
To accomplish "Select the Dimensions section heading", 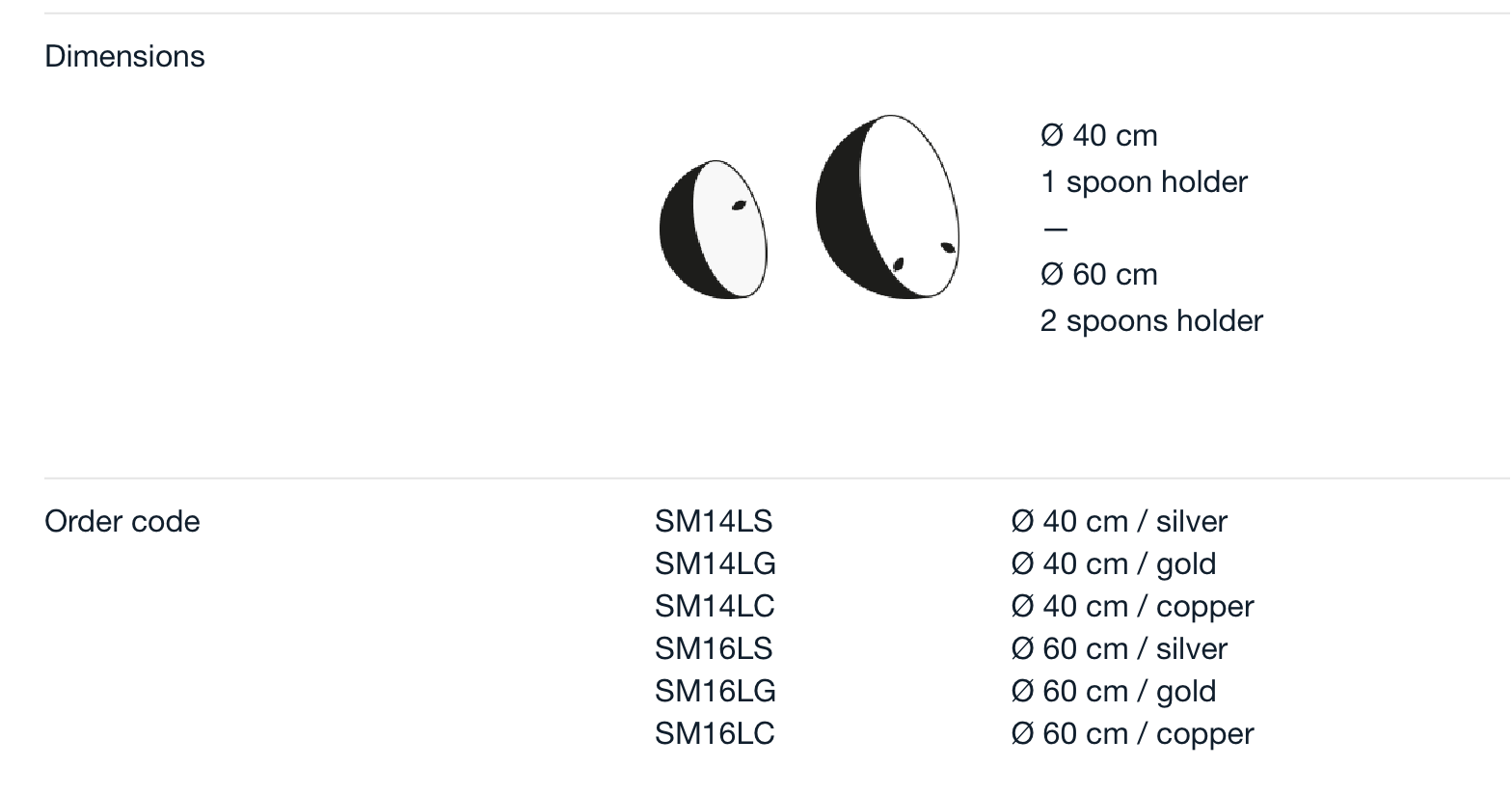I will click(x=124, y=57).
